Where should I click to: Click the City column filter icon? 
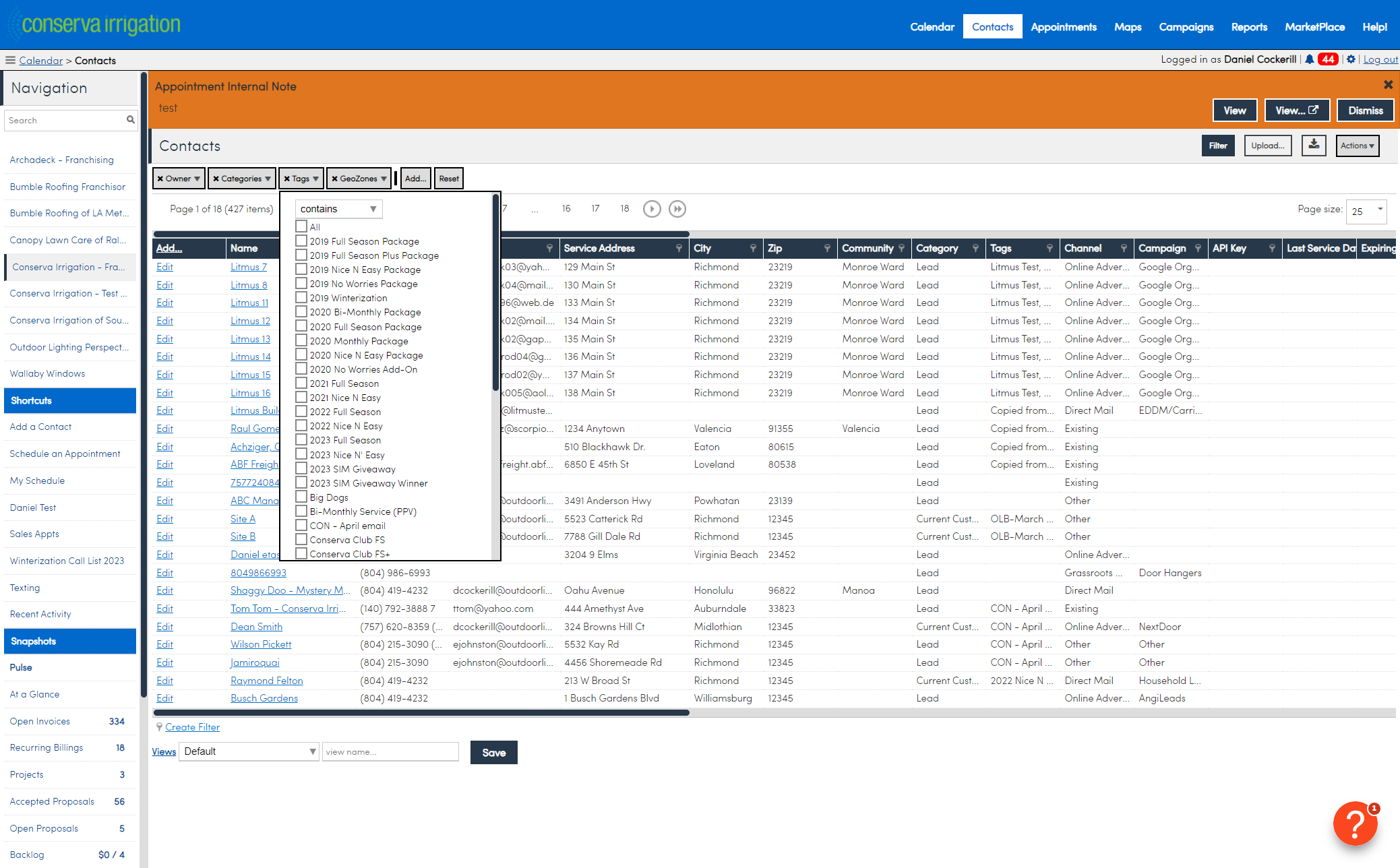753,248
